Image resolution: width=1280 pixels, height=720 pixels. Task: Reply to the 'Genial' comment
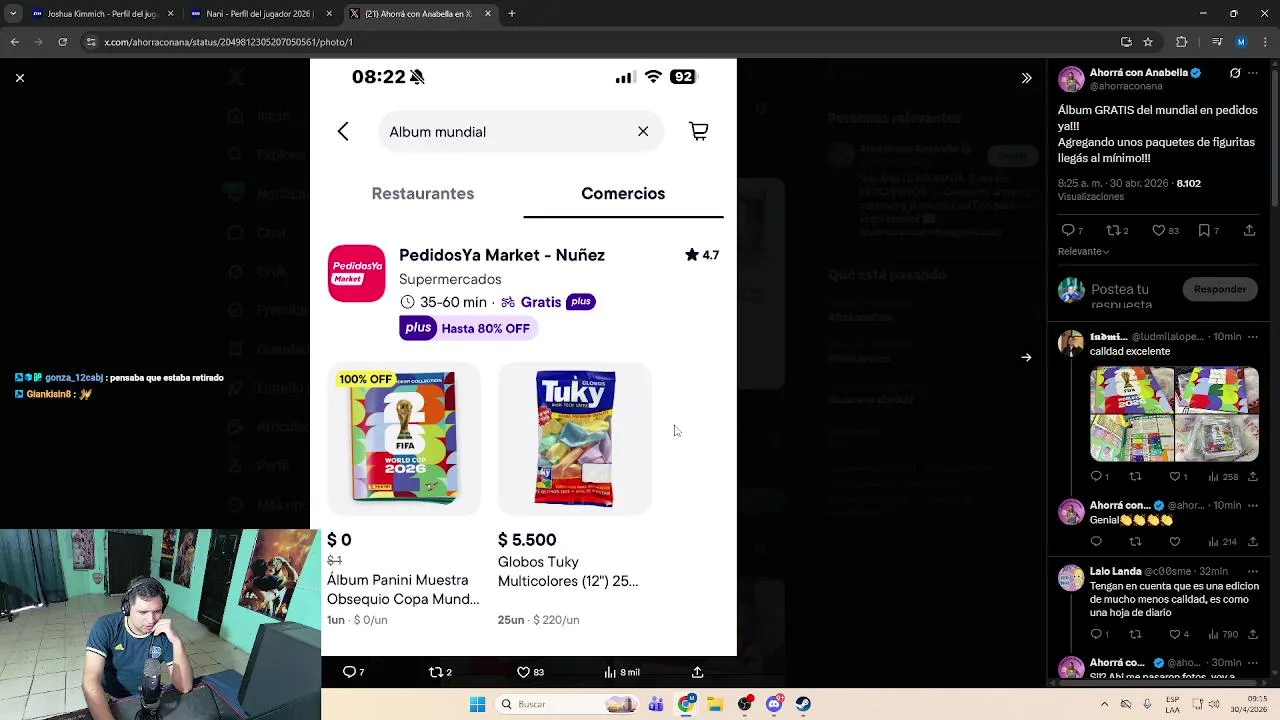(1096, 542)
